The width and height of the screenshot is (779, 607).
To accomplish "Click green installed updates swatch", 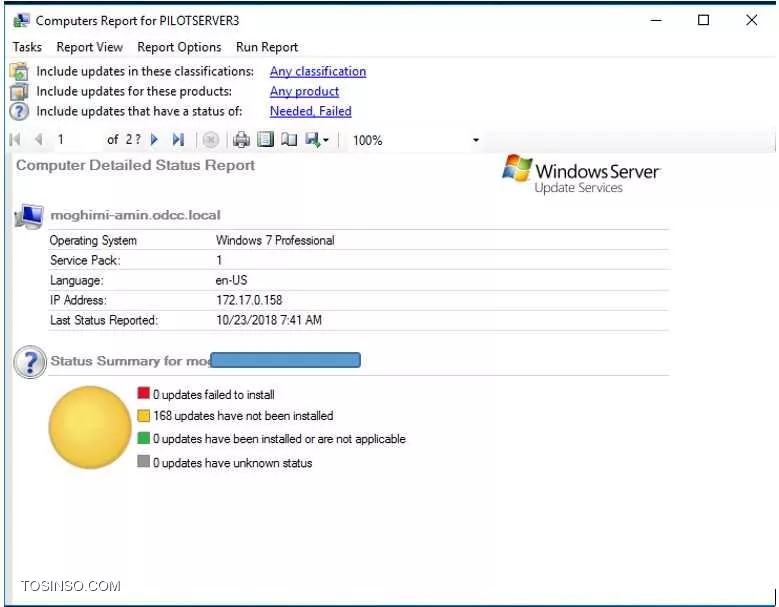I will pyautogui.click(x=144, y=438).
